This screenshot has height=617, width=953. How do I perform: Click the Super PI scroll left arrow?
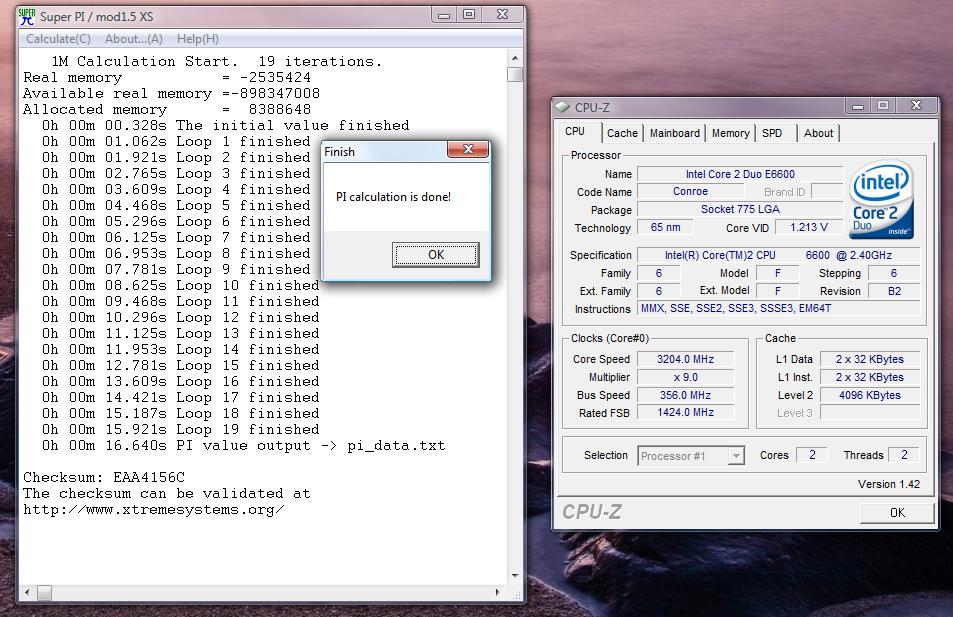tap(27, 592)
